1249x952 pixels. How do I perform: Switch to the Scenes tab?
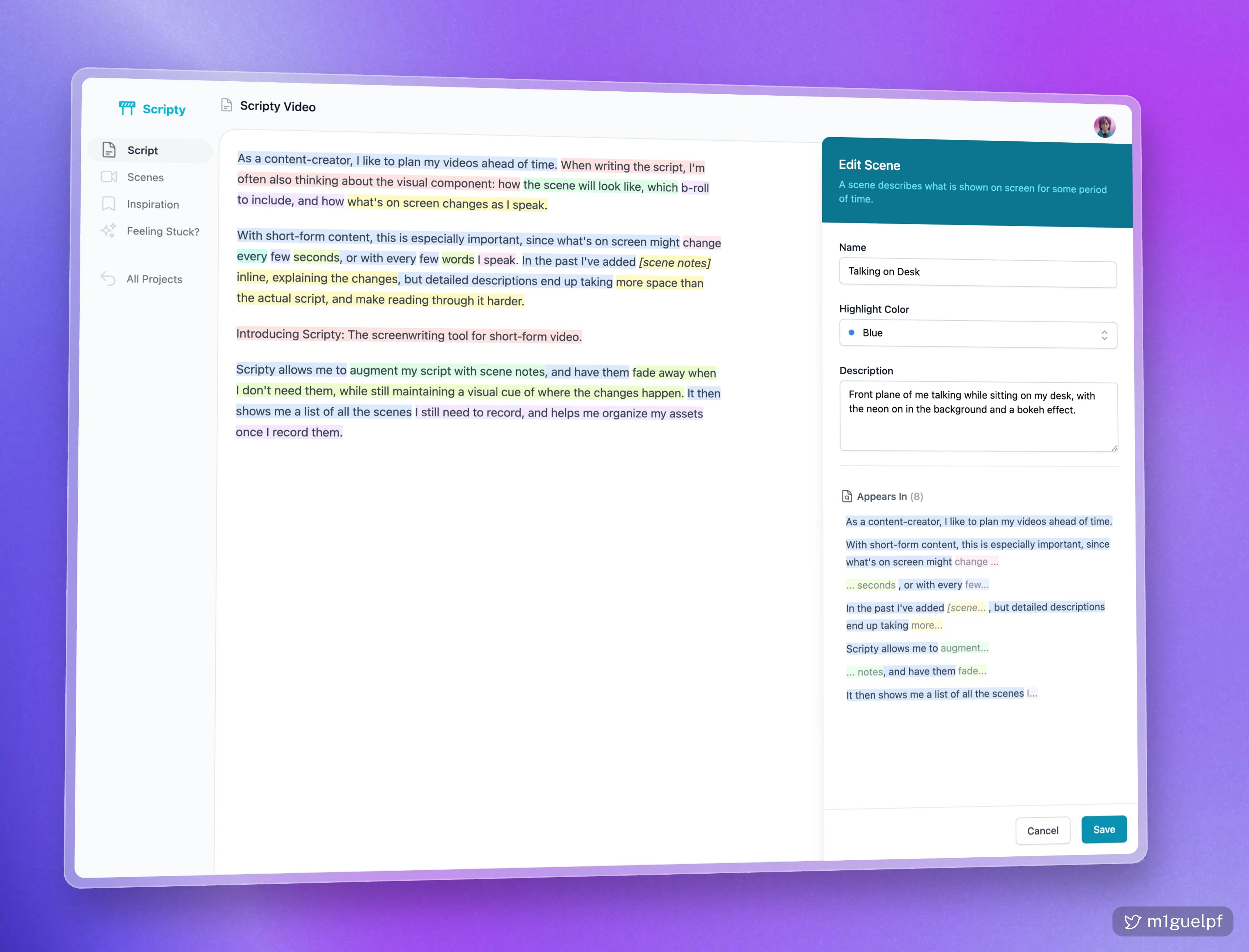click(145, 177)
